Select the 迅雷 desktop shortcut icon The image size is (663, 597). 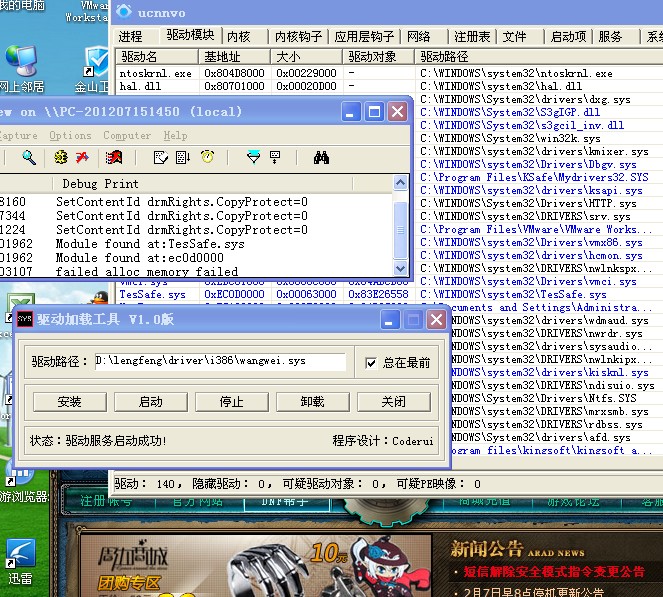(x=19, y=561)
